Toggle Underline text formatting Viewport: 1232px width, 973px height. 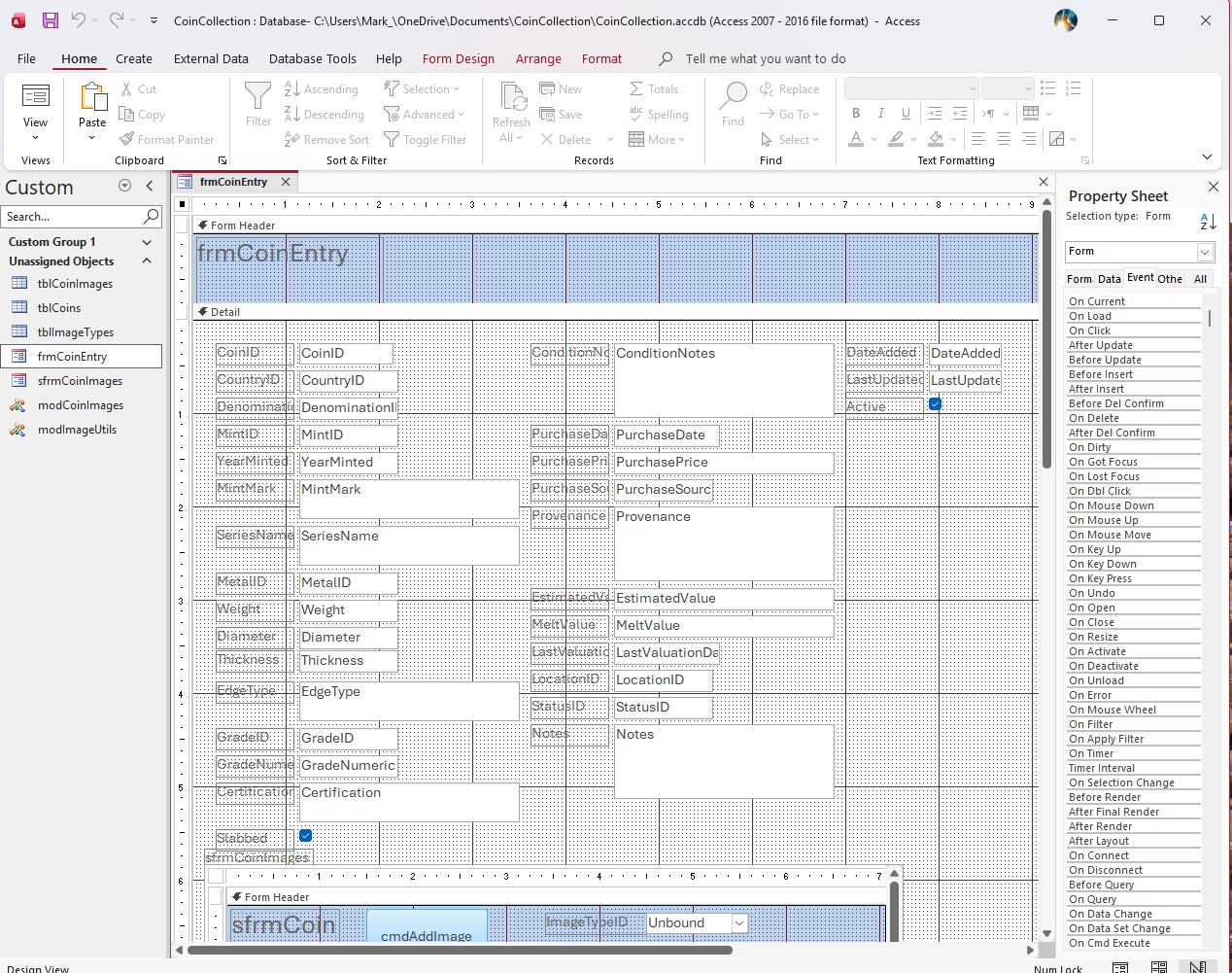coord(906,114)
